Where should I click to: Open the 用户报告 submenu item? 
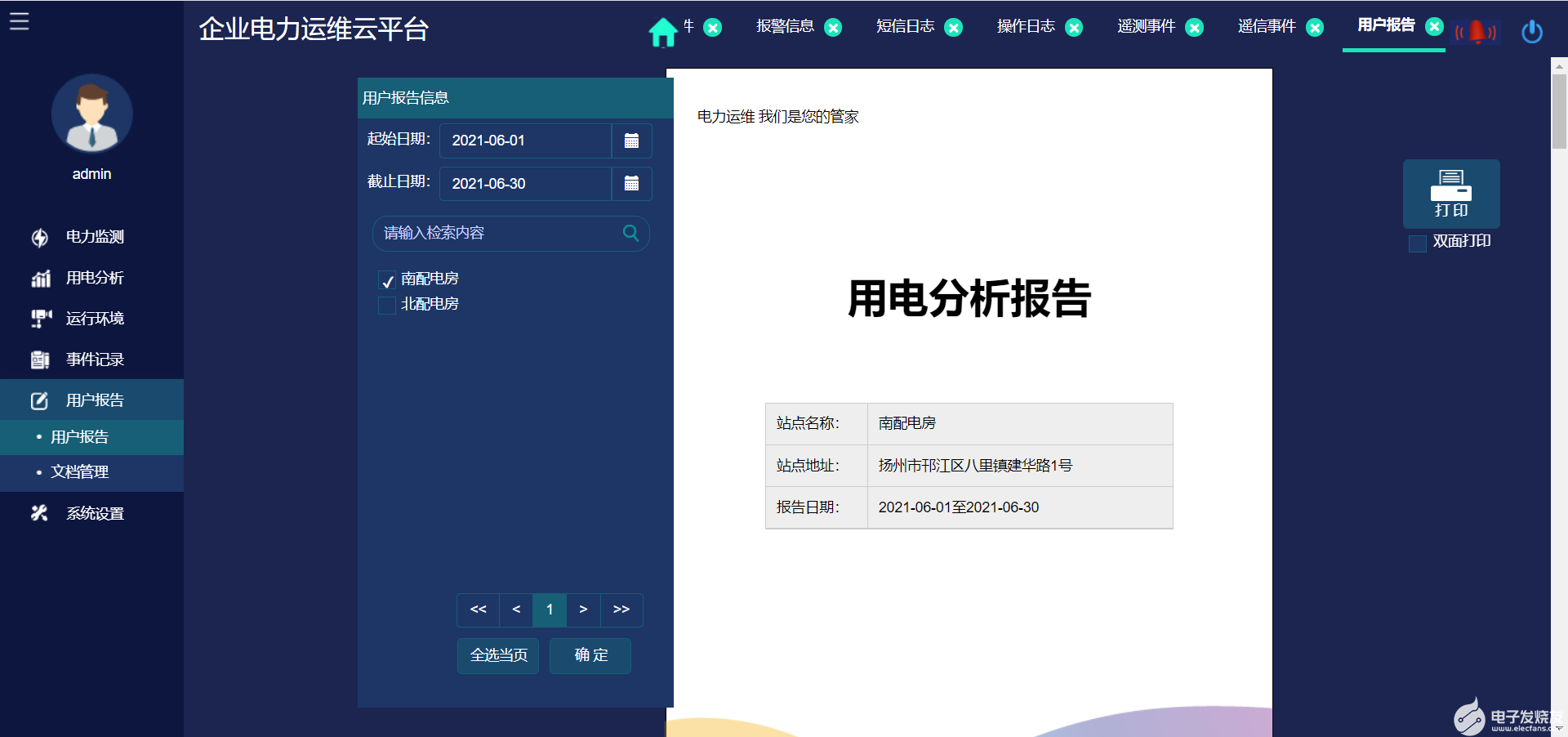pos(91,437)
